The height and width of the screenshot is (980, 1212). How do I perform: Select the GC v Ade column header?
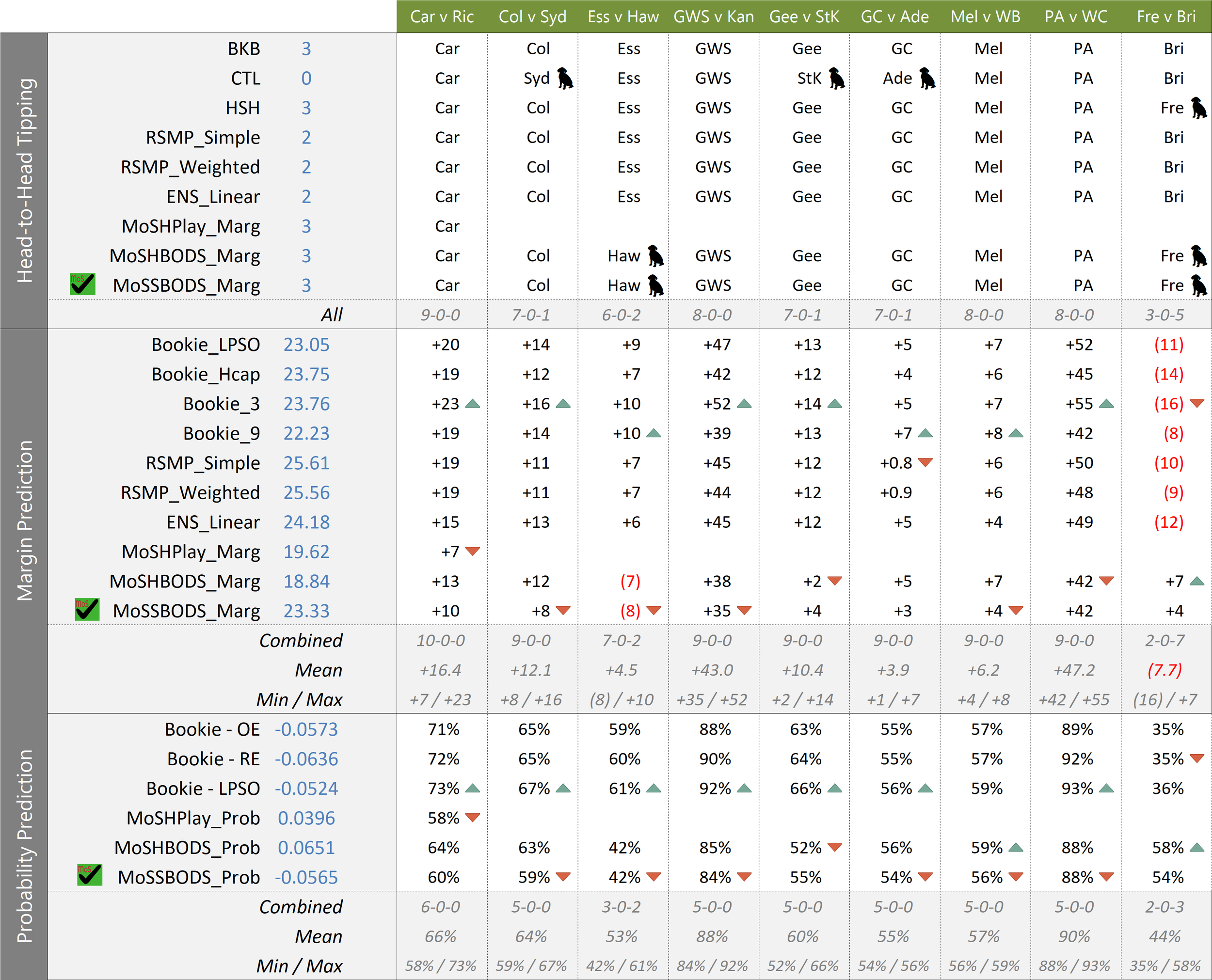coord(895,17)
